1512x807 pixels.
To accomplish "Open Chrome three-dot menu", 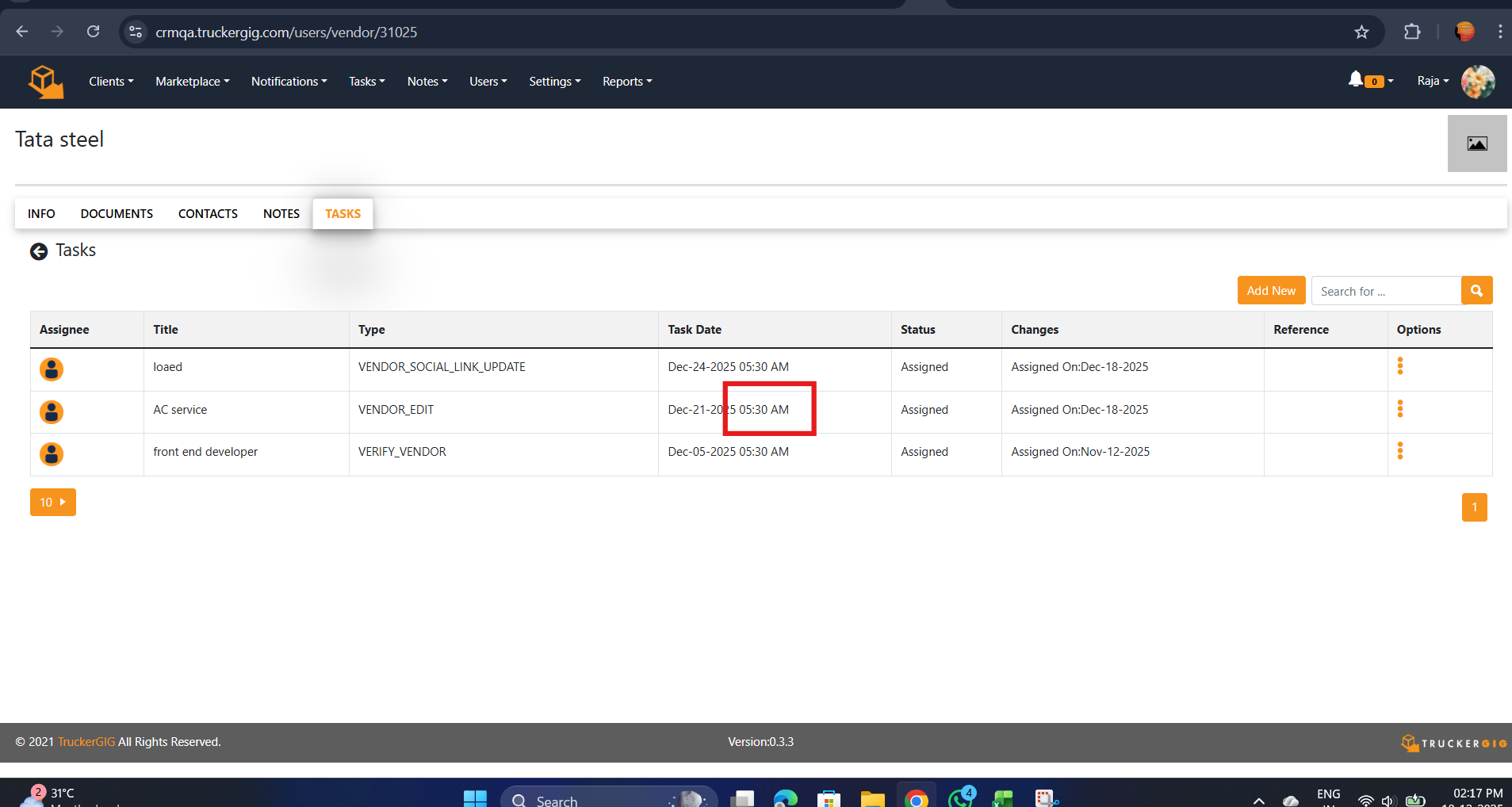I will pos(1500,32).
